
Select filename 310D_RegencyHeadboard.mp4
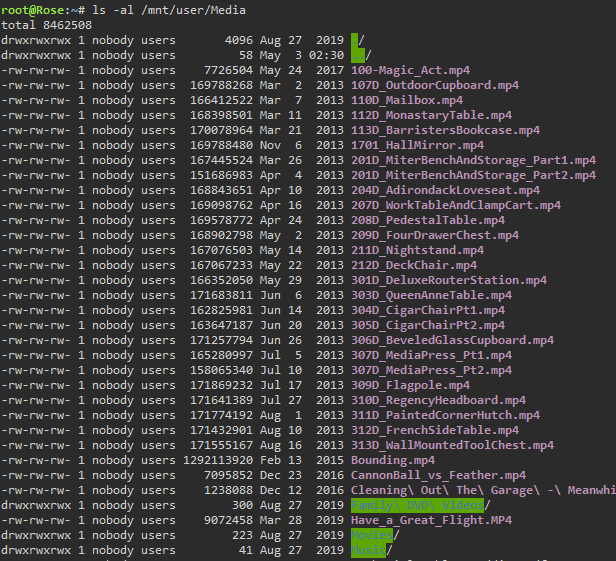(438, 400)
